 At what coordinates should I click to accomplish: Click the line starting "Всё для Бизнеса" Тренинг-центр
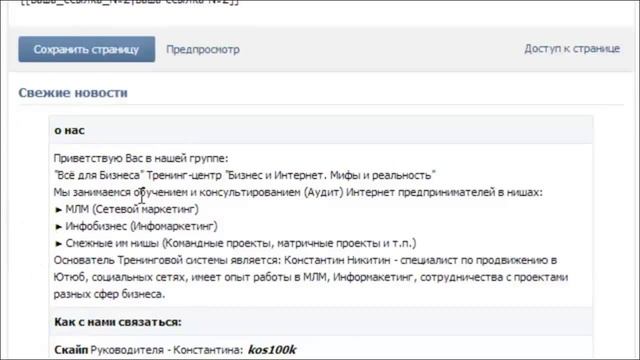[244, 175]
